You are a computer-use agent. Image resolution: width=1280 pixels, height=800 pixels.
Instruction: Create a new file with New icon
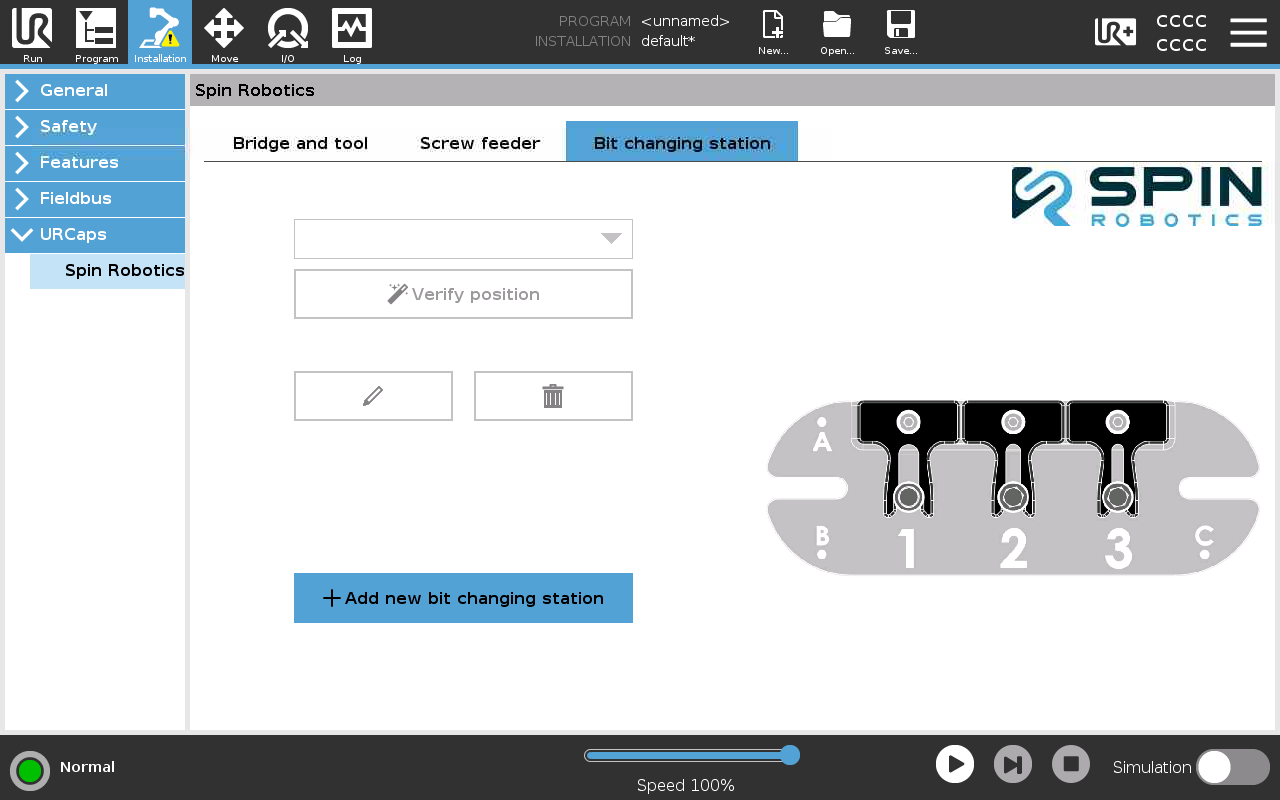pos(773,32)
